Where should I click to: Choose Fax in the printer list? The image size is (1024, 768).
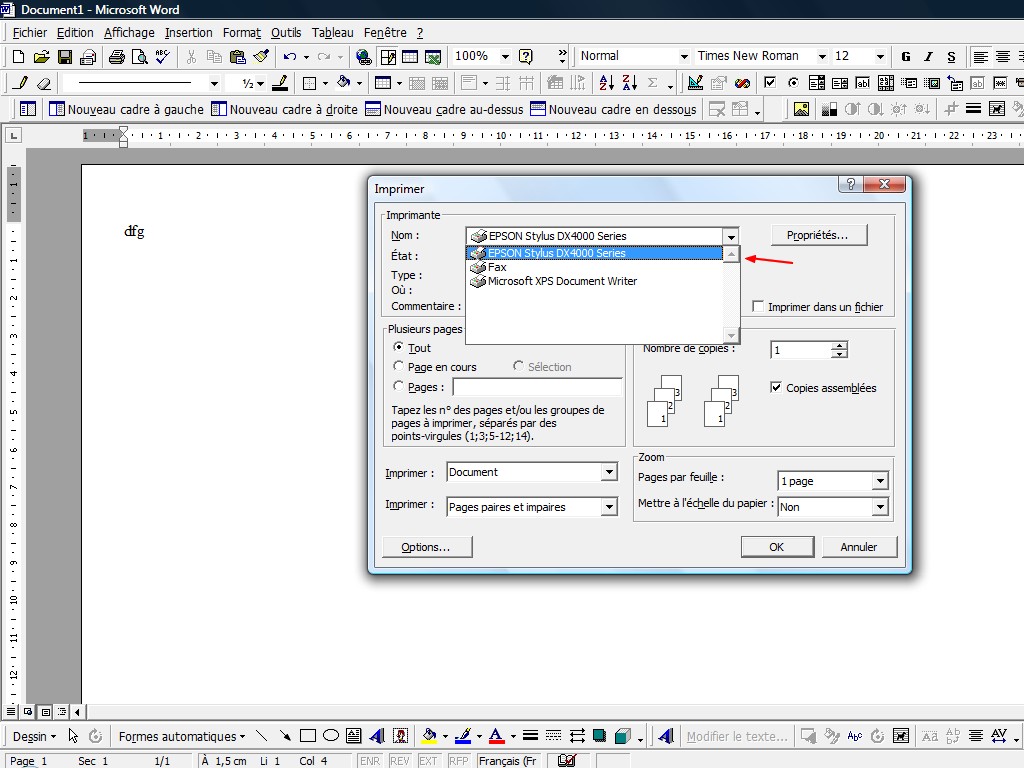(x=595, y=267)
